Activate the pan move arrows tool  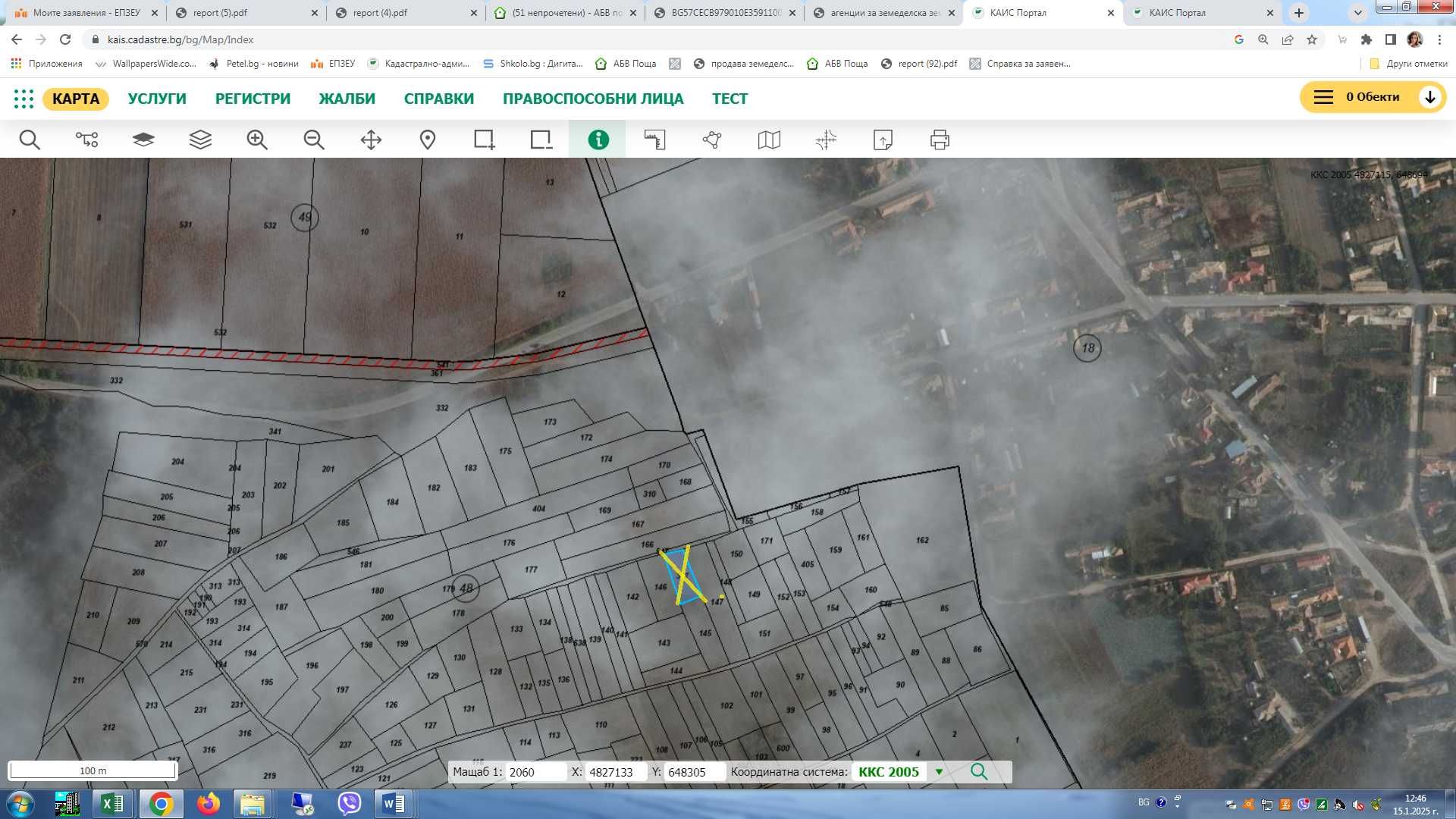(x=371, y=140)
